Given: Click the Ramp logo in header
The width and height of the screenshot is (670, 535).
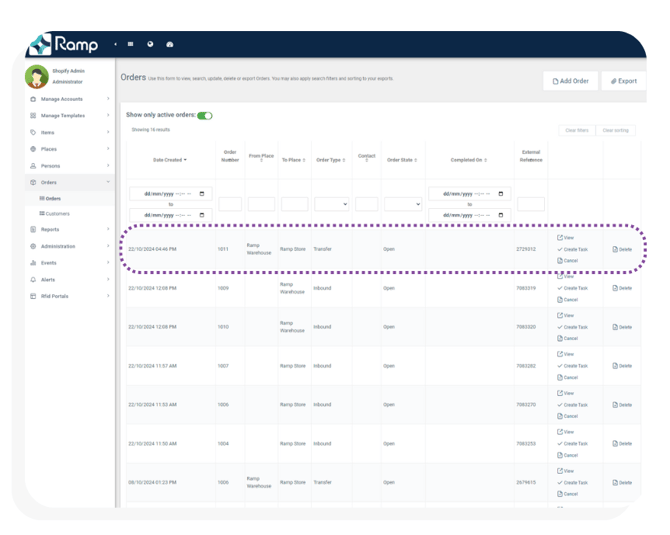Looking at the screenshot, I should point(63,44).
